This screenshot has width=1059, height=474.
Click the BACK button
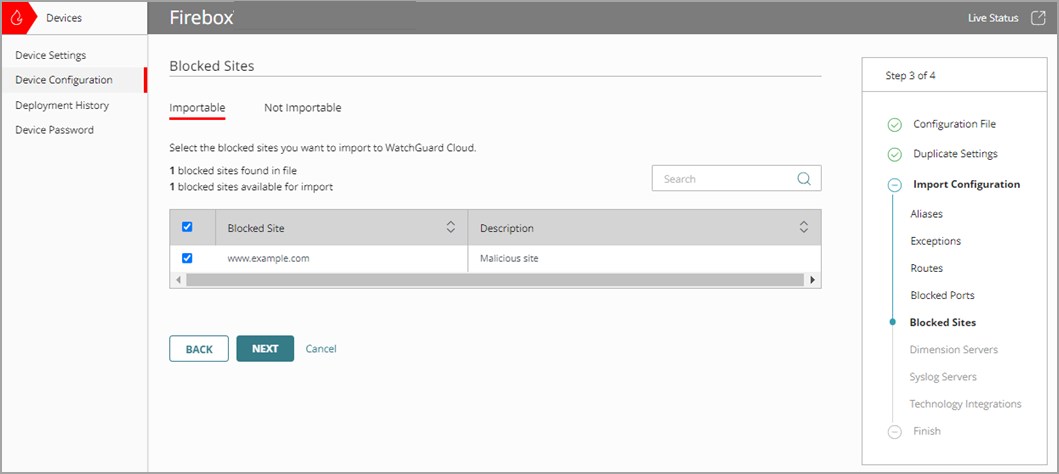[199, 349]
